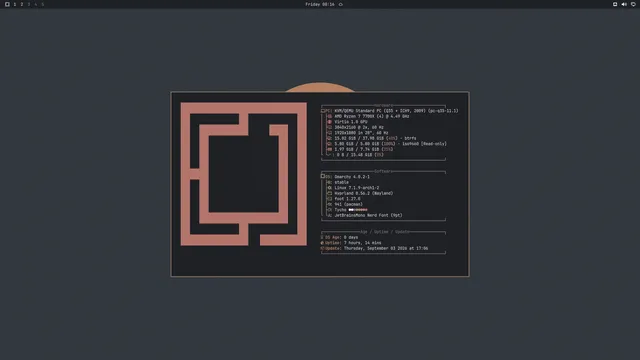This screenshot has height=360, width=640.
Task: Click the tray icon left of the speaker
Action: tap(615, 4)
